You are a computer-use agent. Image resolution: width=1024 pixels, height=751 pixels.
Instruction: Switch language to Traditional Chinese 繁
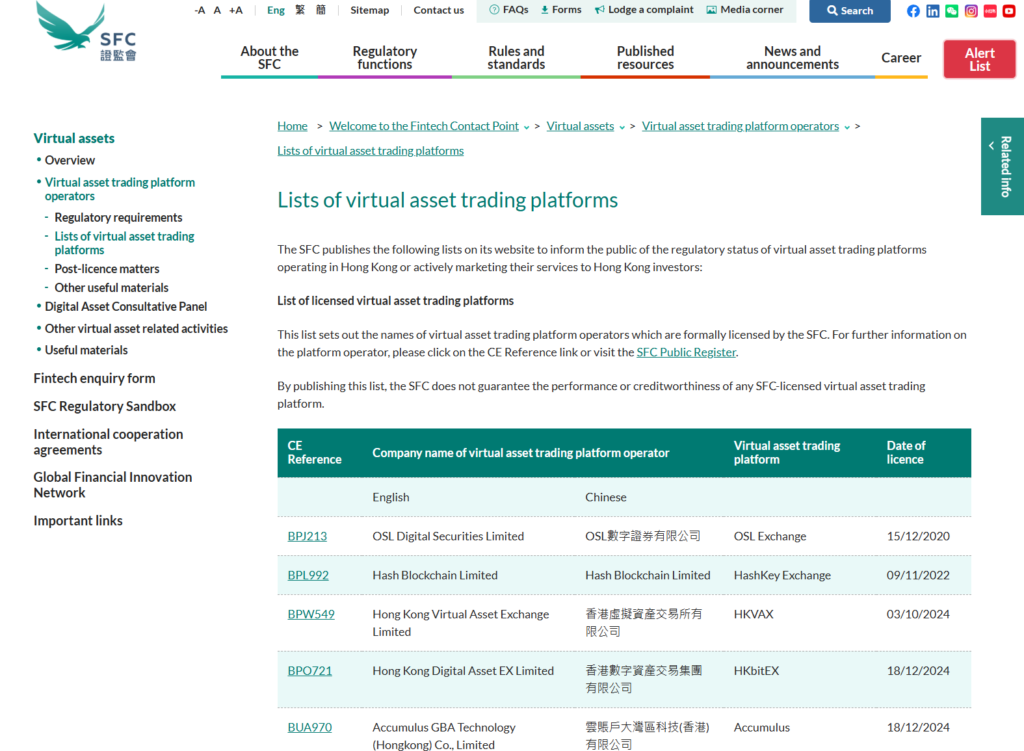coord(300,10)
